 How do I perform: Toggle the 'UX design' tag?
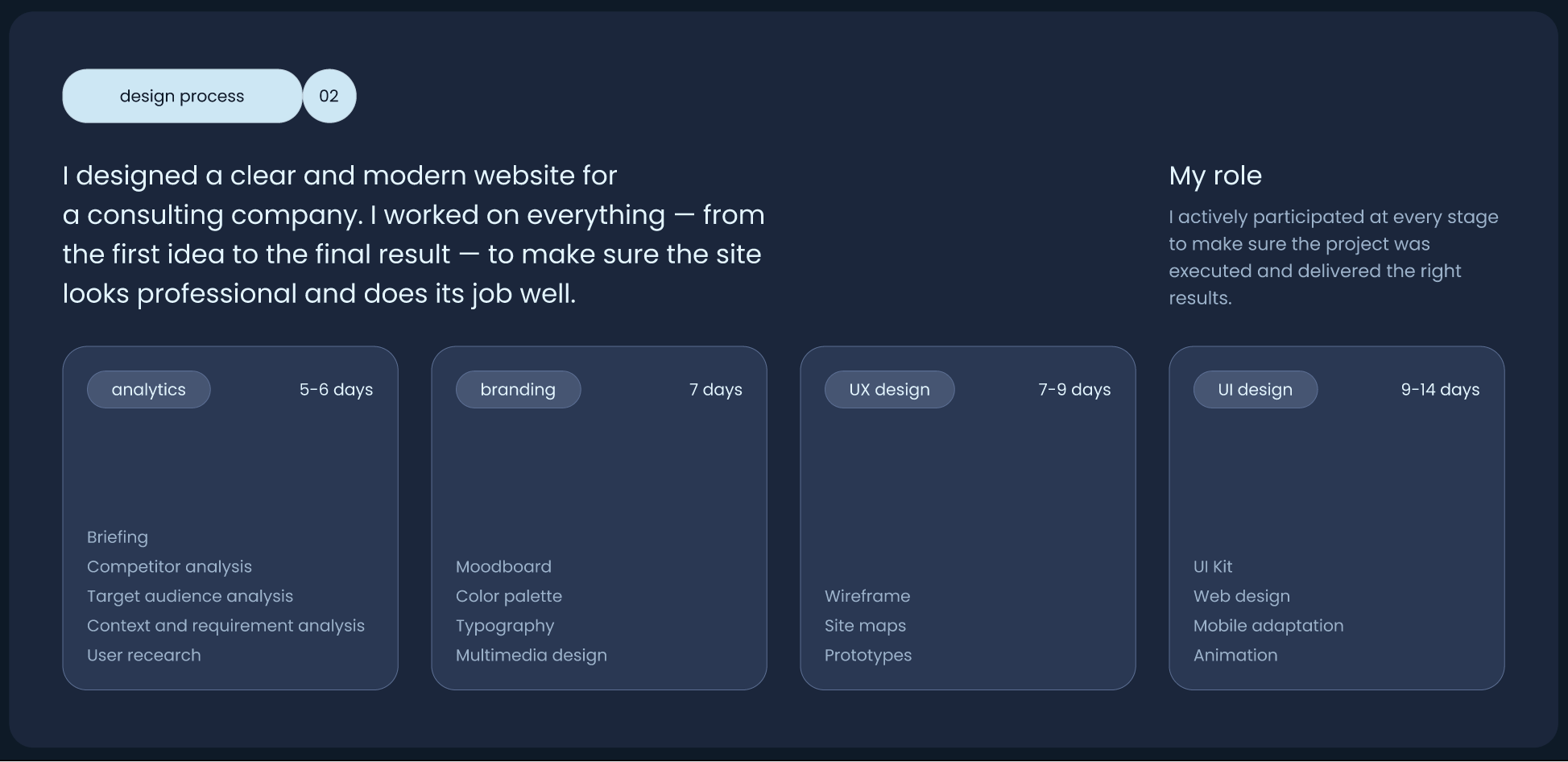point(889,389)
